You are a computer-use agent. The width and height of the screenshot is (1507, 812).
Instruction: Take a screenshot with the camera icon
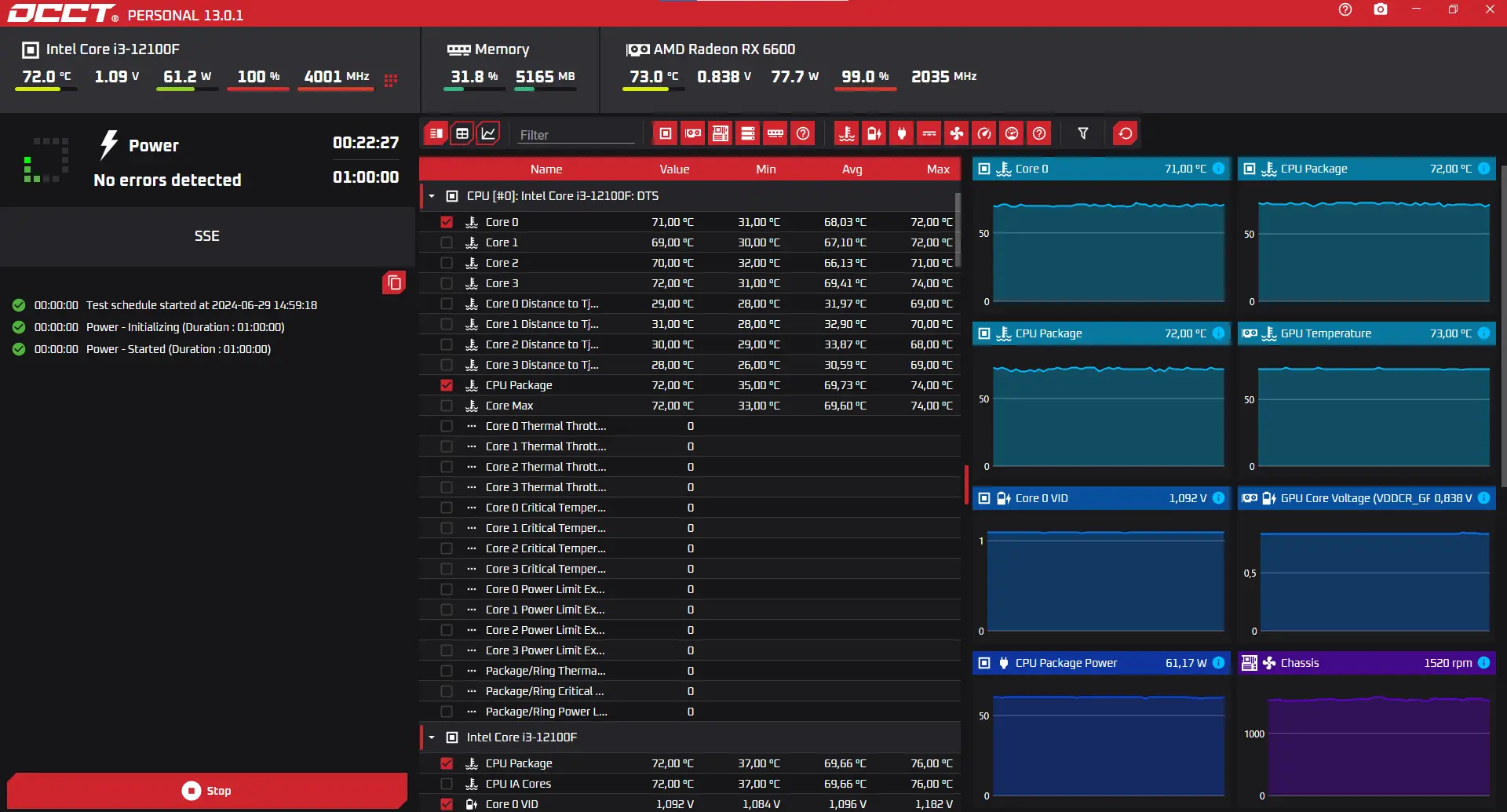[1381, 9]
